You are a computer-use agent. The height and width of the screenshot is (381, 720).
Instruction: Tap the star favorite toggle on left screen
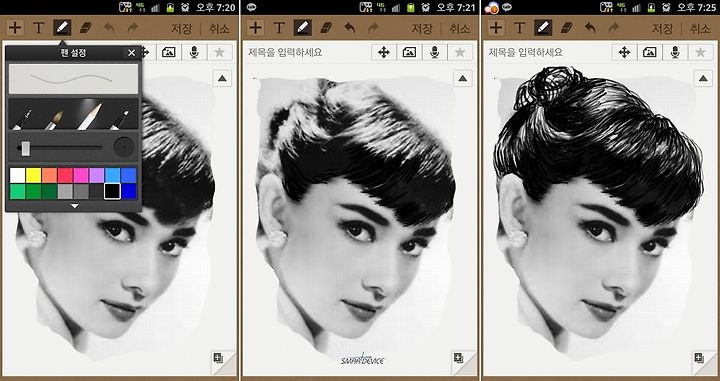219,52
